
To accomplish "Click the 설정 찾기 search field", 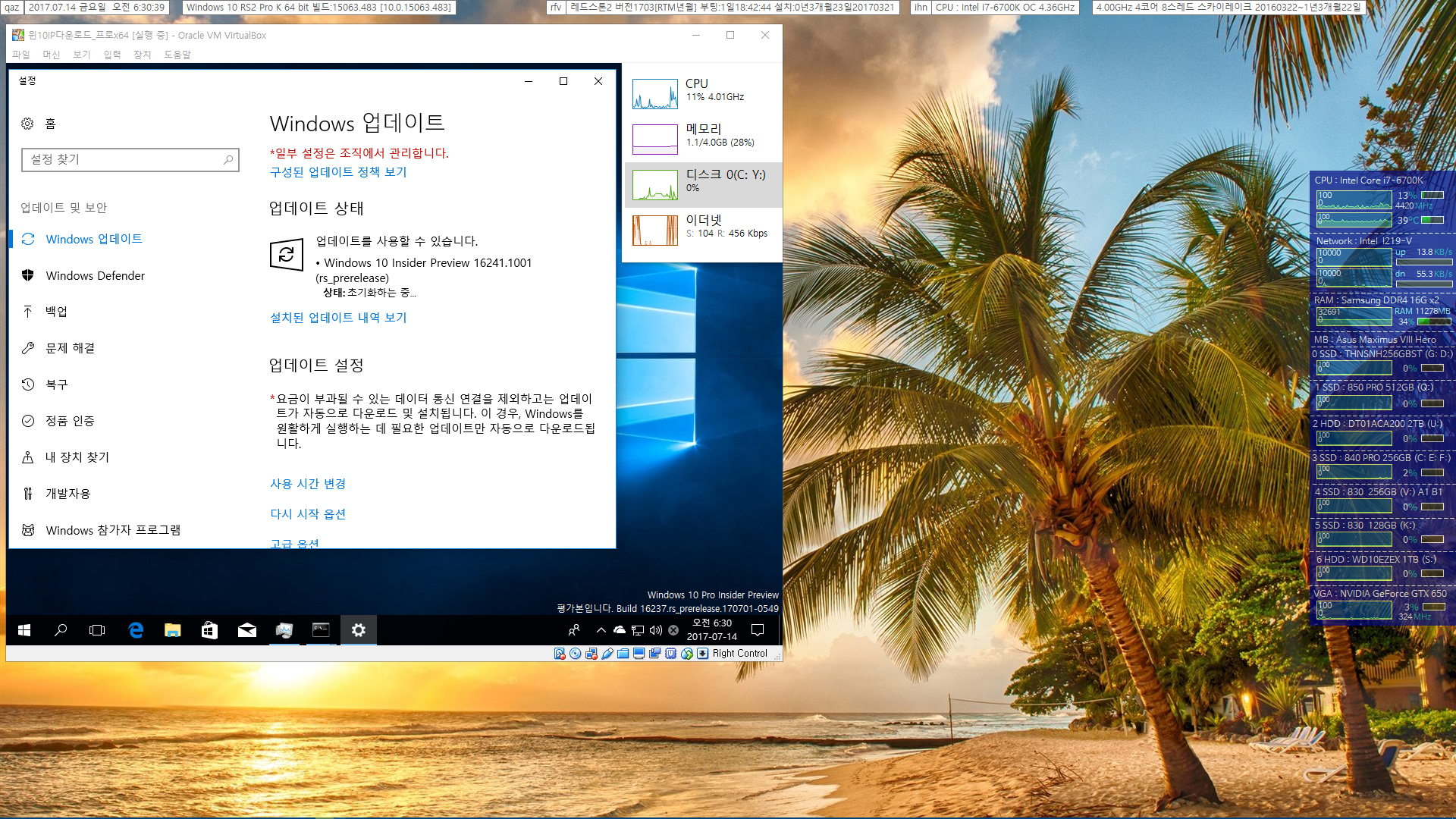I will tap(130, 159).
